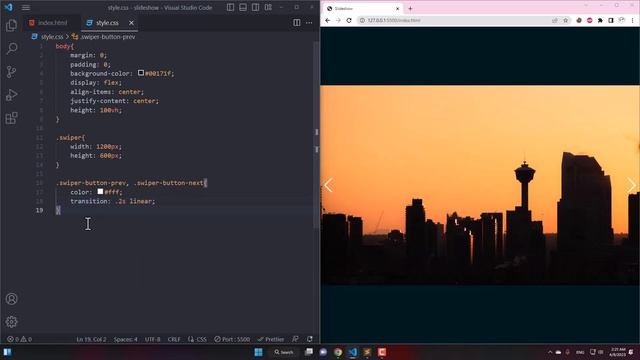Show hidden system tray icons chevron
Image resolution: width=640 pixels, height=360 pixels.
pyautogui.click(x=550, y=352)
